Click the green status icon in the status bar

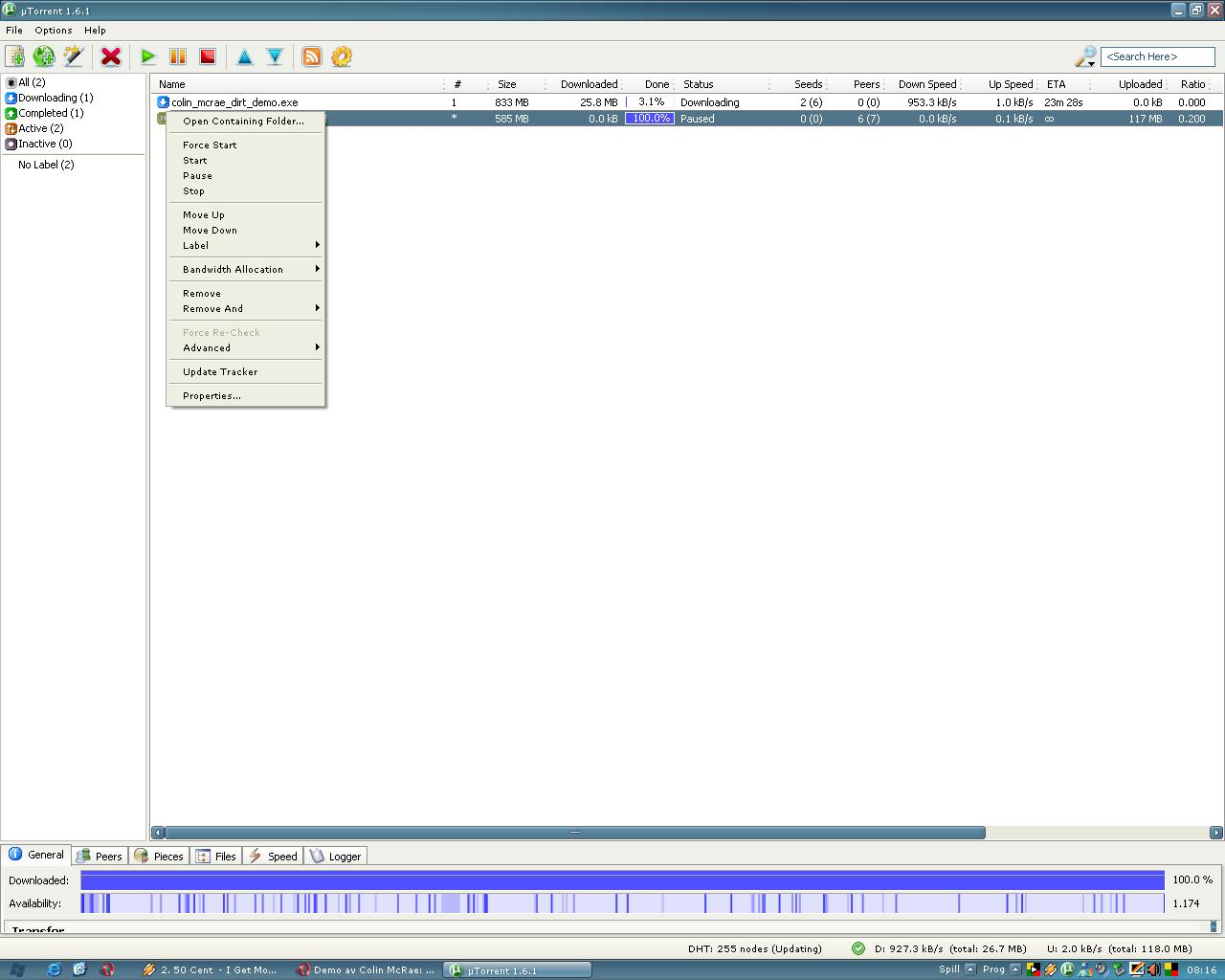tap(858, 948)
